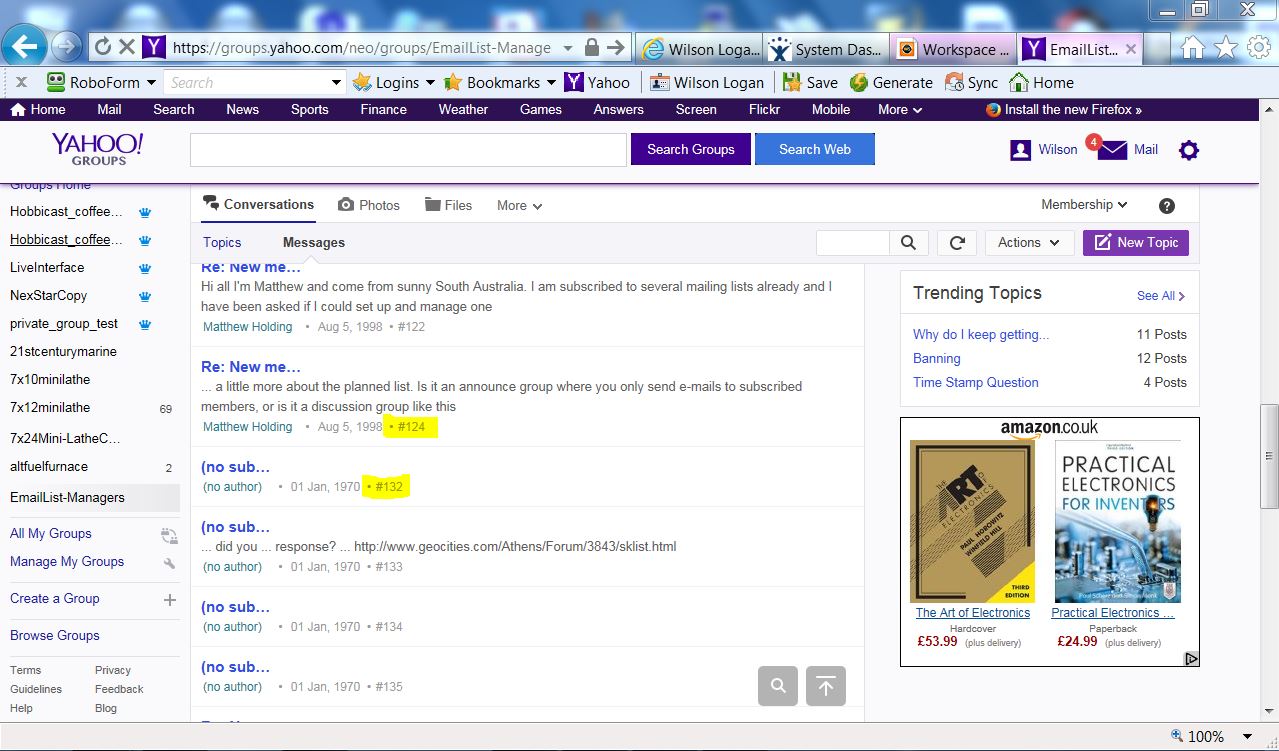Click the Search Web button

click(x=815, y=150)
